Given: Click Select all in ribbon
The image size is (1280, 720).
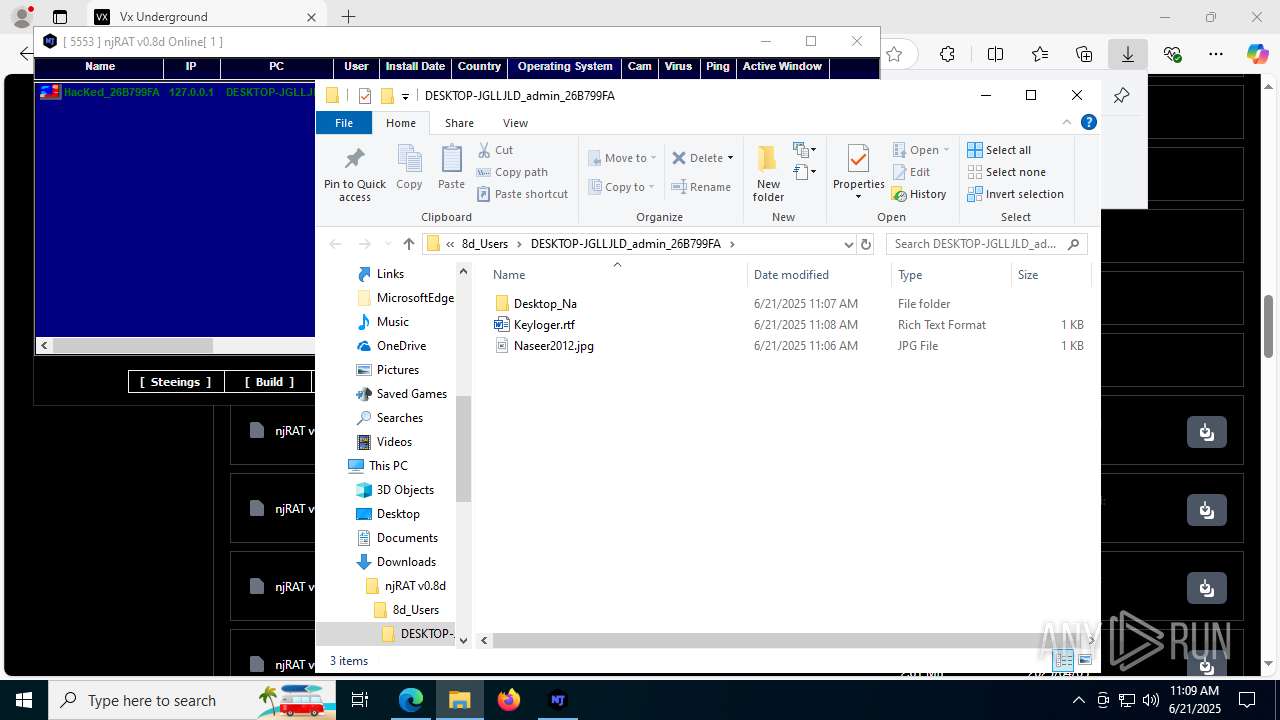Looking at the screenshot, I should click(999, 150).
